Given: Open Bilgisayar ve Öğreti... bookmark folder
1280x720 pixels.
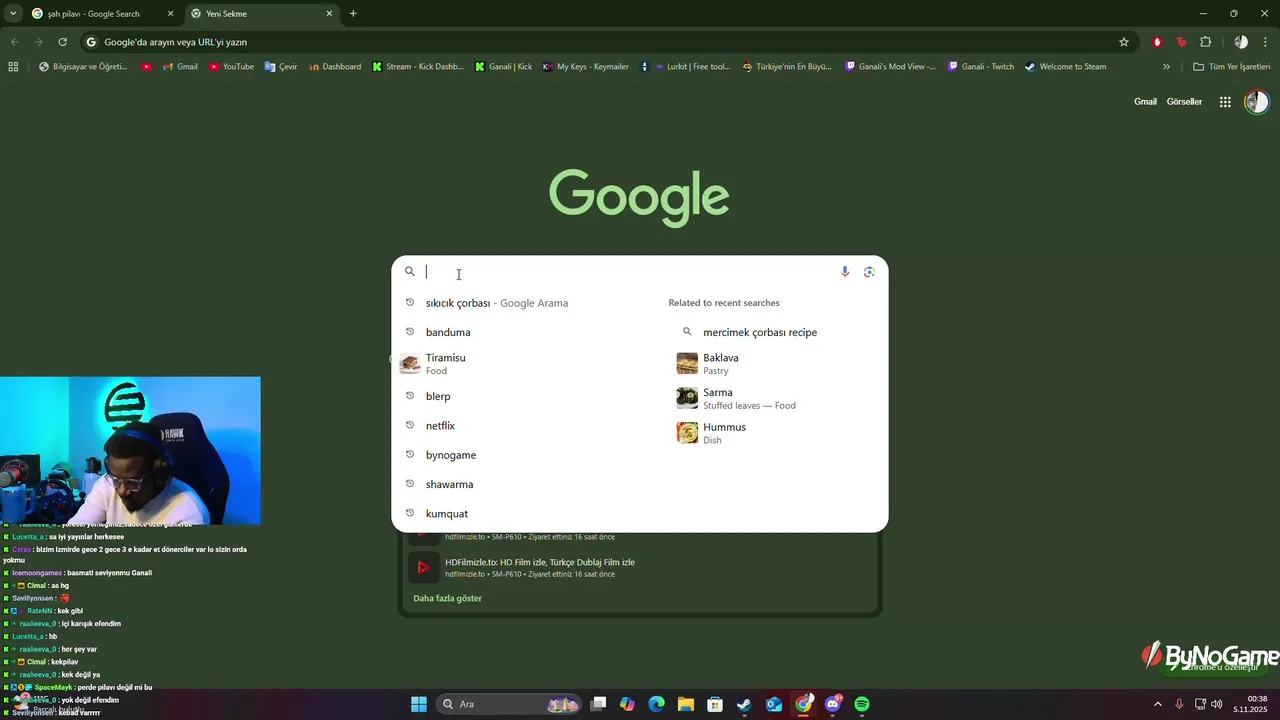Looking at the screenshot, I should tap(83, 67).
